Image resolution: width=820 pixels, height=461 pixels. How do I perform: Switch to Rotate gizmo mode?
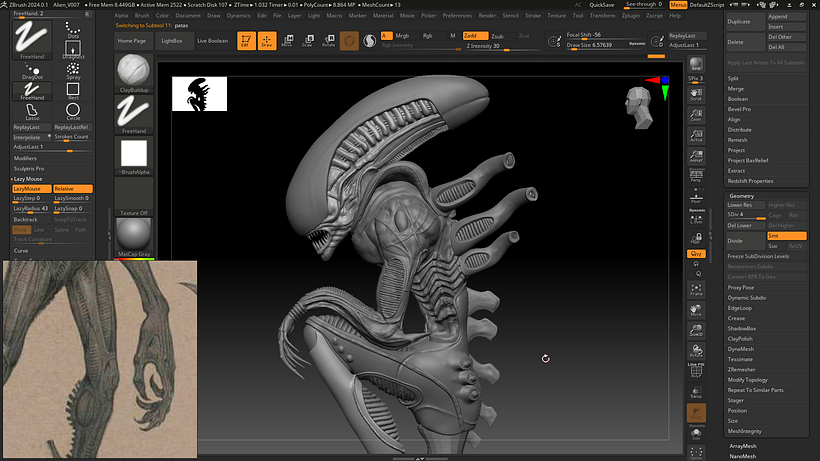point(328,41)
